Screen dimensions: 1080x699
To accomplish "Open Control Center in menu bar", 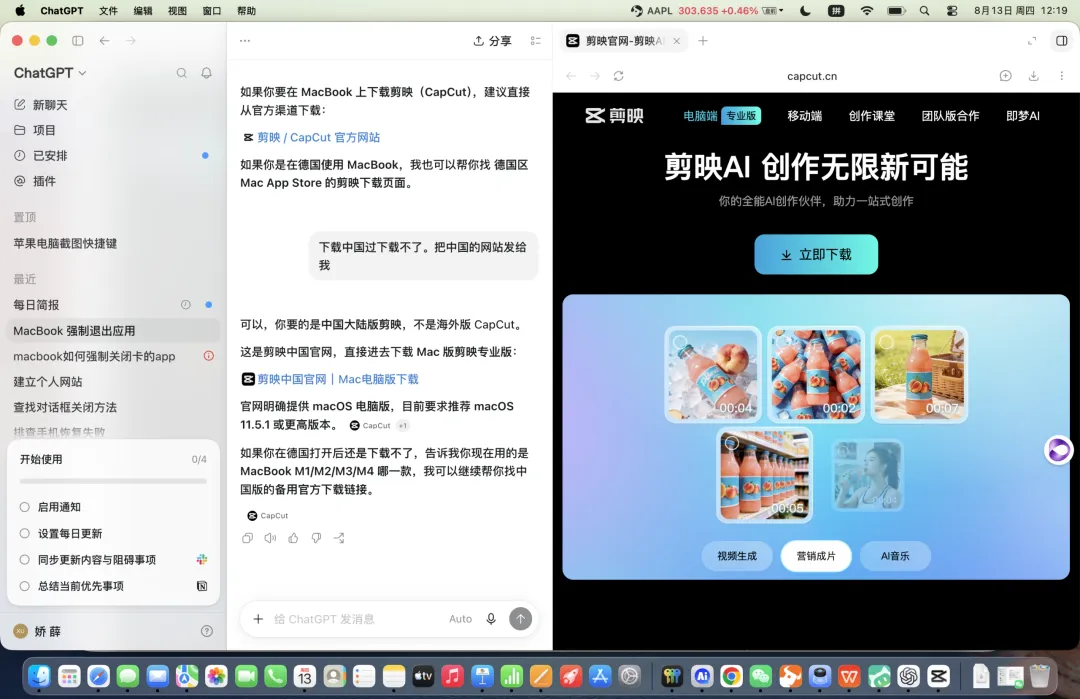I will click(x=952, y=11).
